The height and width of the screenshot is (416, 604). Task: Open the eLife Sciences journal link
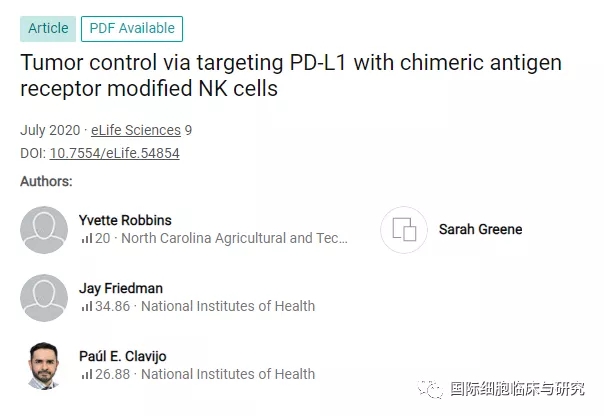[x=136, y=130]
